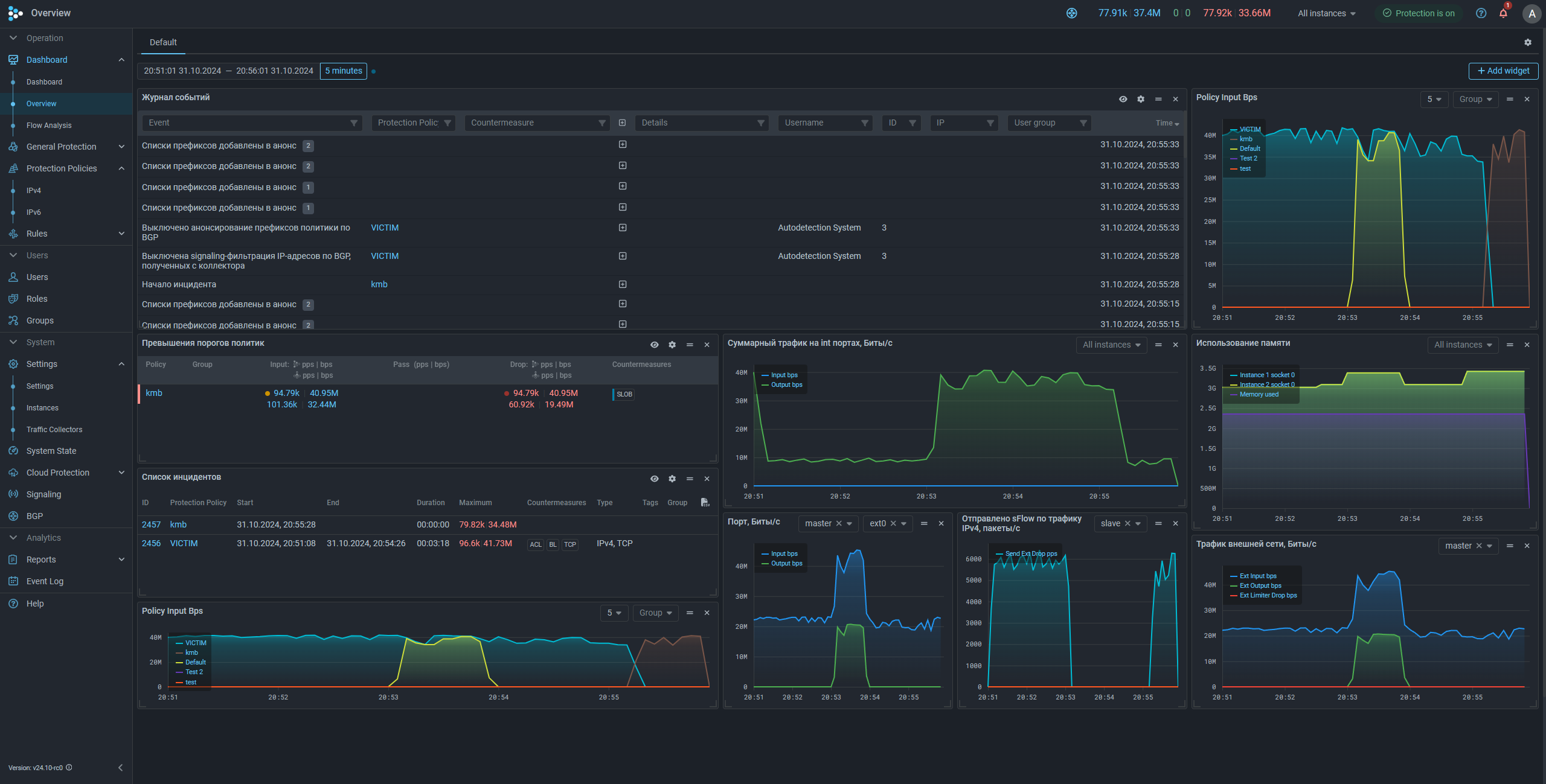
Task: Toggle eye icon in incidents list widget
Action: click(654, 479)
